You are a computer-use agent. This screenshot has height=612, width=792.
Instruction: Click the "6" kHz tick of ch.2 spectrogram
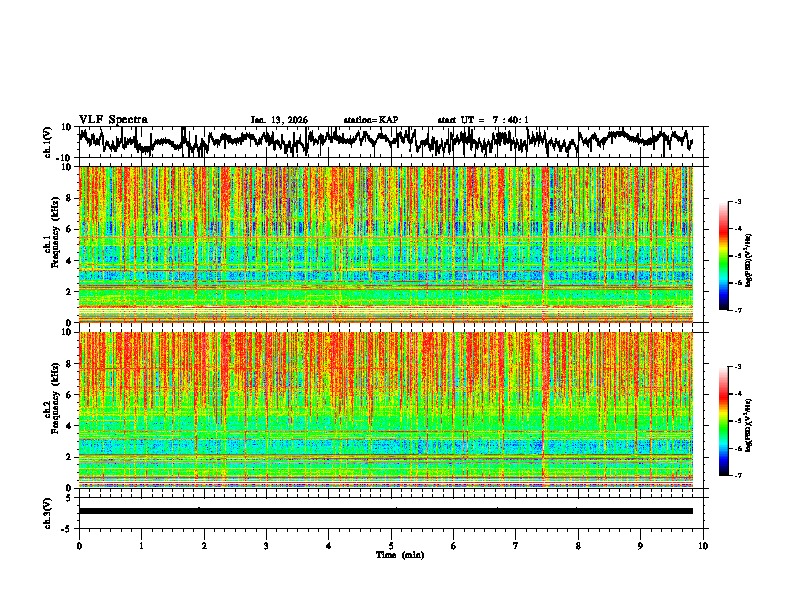pos(70,395)
